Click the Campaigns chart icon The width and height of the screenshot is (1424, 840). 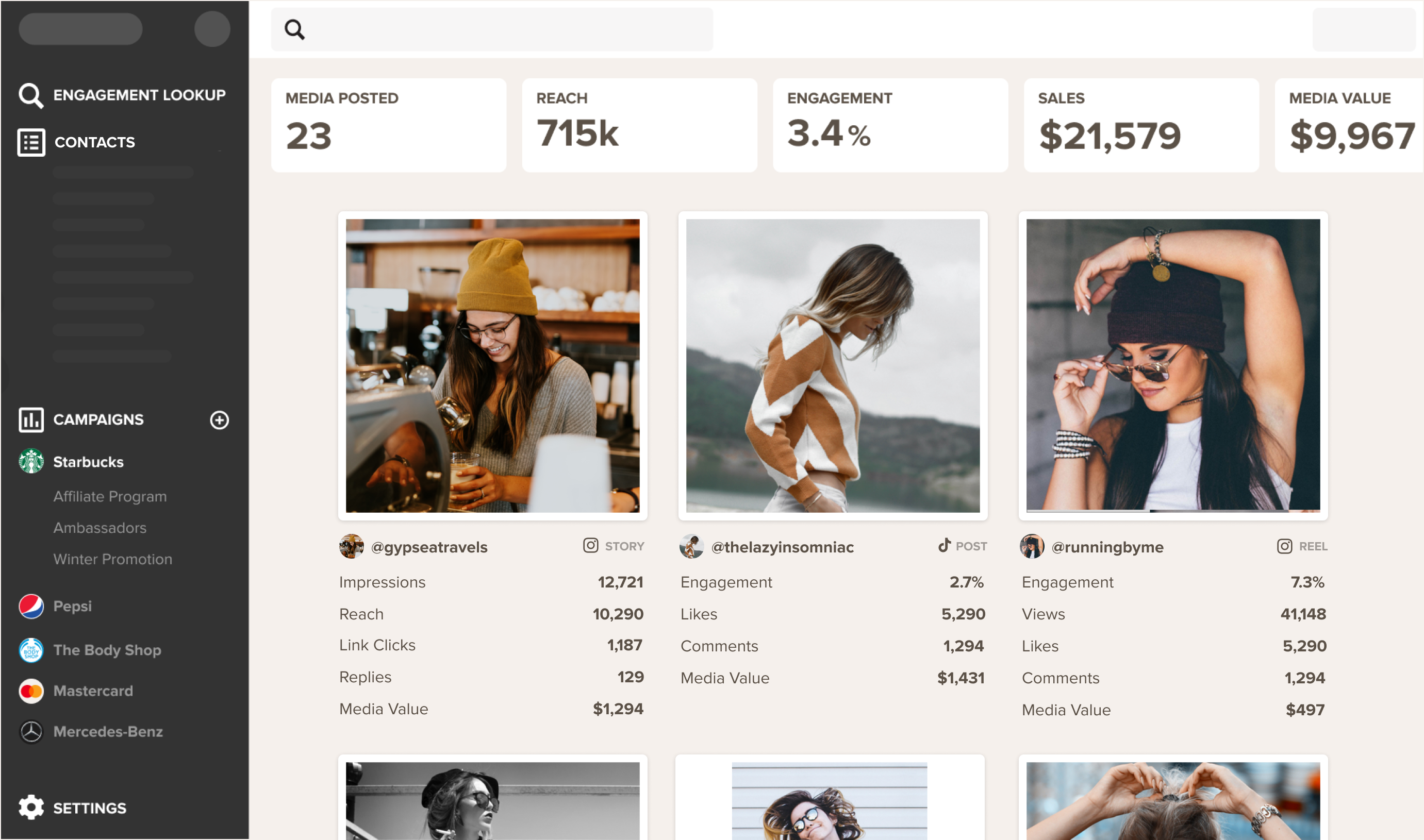tap(30, 419)
